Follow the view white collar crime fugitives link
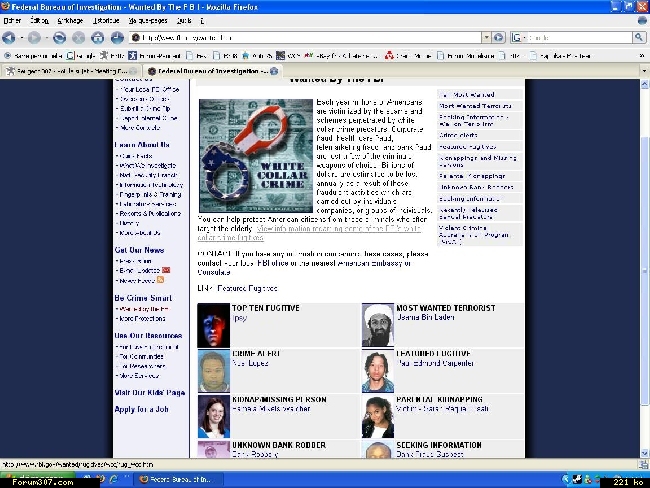The height and width of the screenshot is (488, 650). tap(309, 233)
